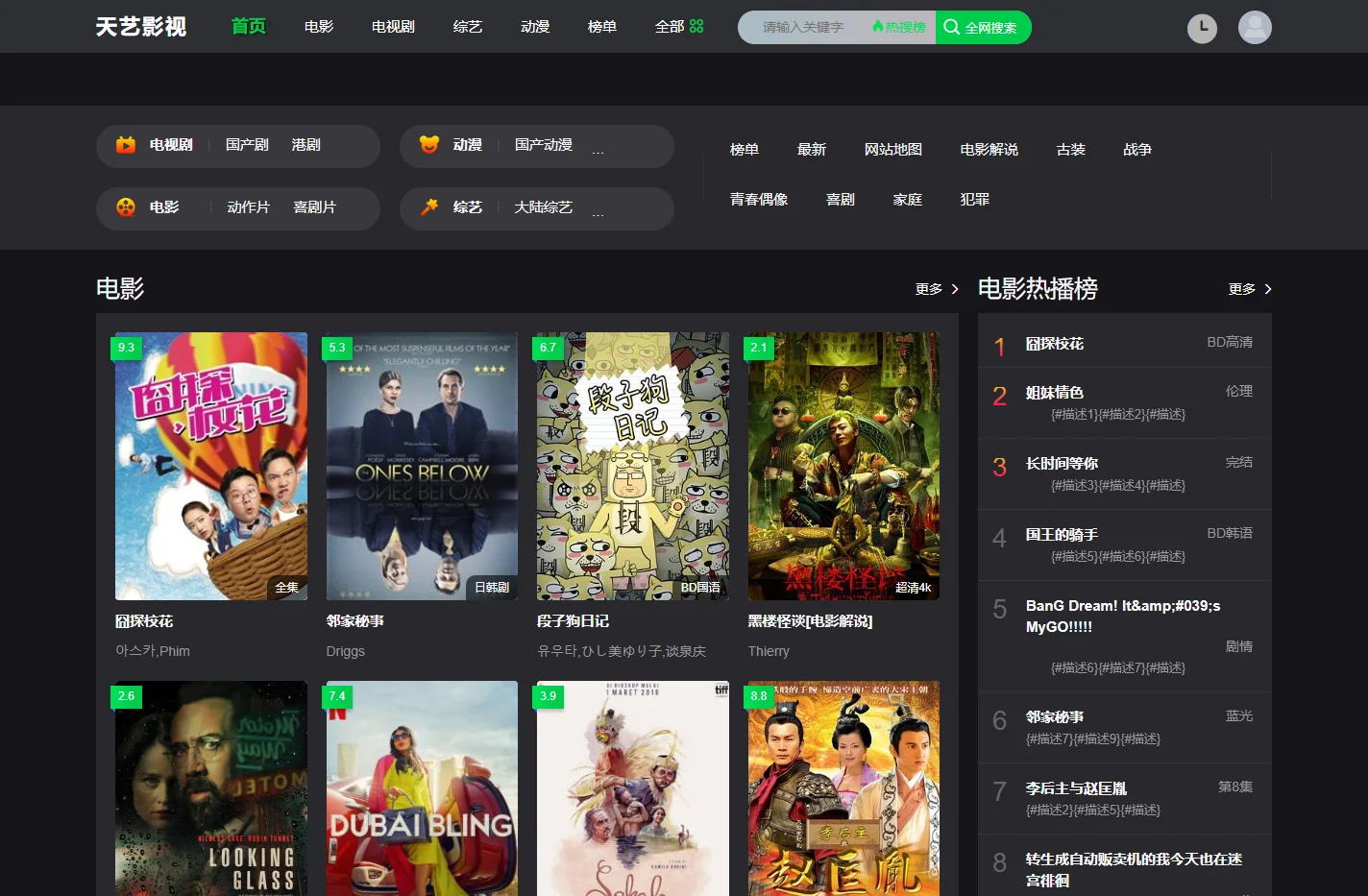
Task: Open the 段子狗日记 movie poster
Action: tap(633, 467)
